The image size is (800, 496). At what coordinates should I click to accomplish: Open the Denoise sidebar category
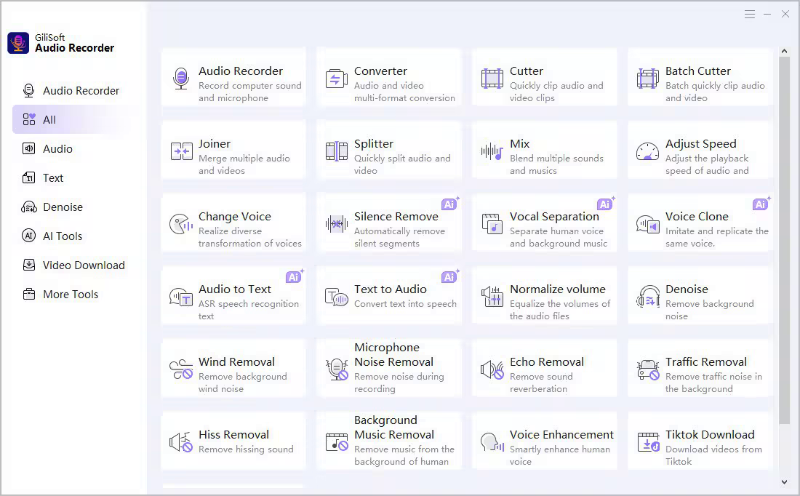point(62,207)
